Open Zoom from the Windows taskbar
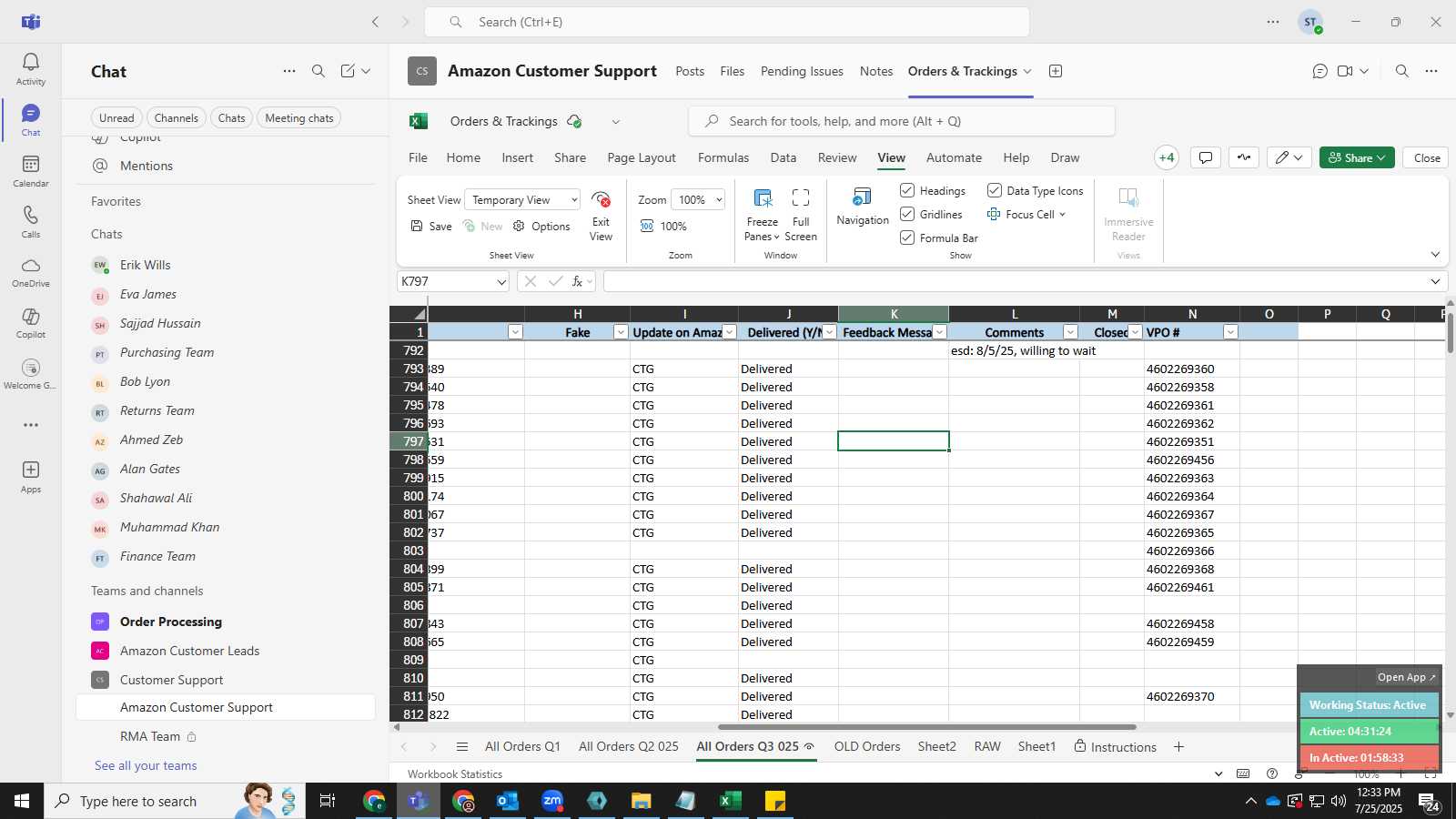Image resolution: width=1456 pixels, height=819 pixels. coord(552,801)
